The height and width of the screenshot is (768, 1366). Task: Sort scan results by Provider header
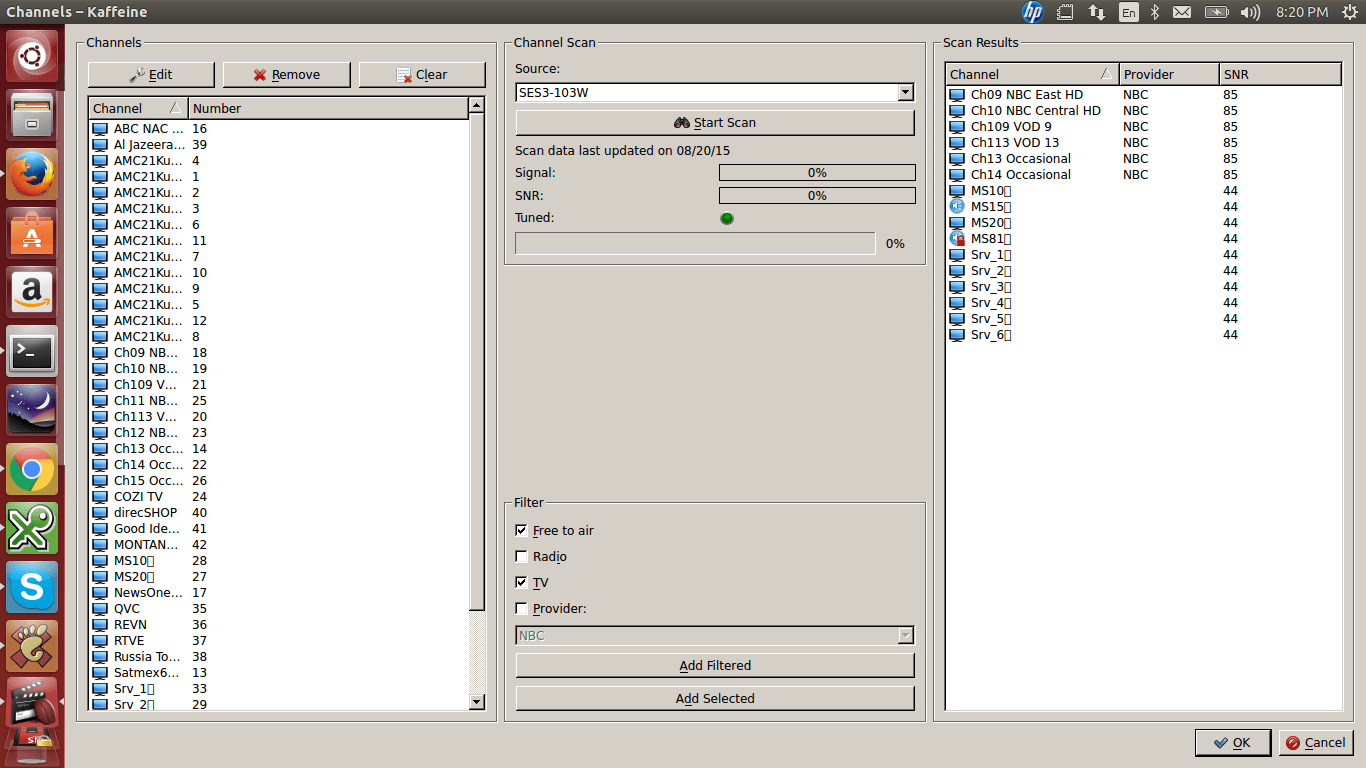tap(1169, 74)
